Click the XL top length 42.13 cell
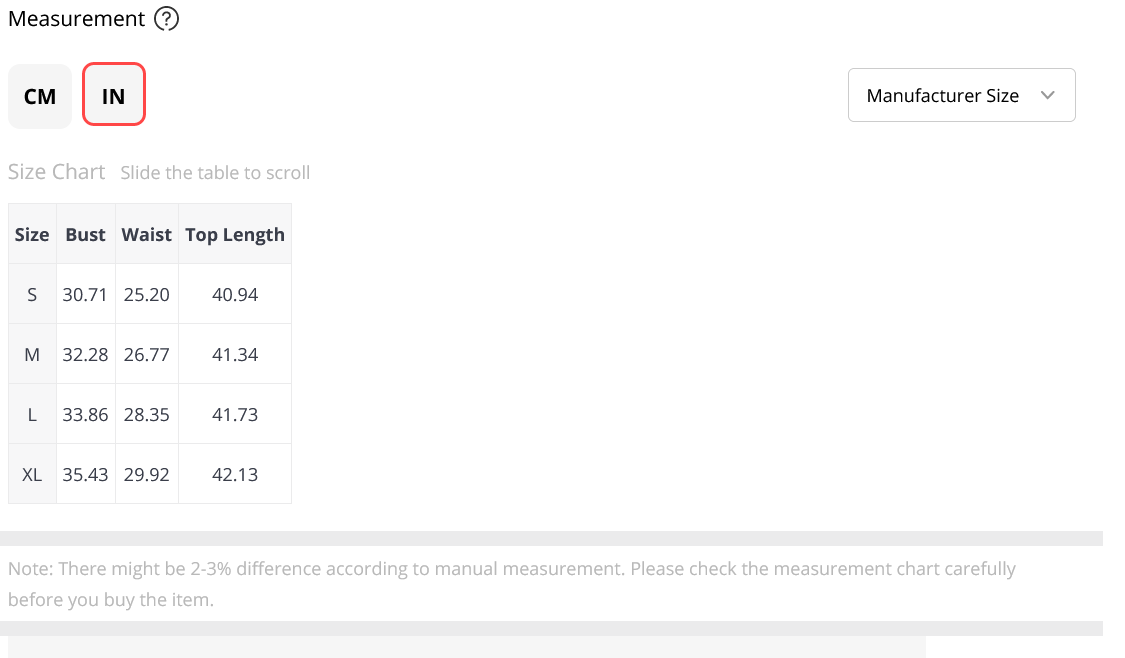The width and height of the screenshot is (1125, 658). pyautogui.click(x=235, y=474)
